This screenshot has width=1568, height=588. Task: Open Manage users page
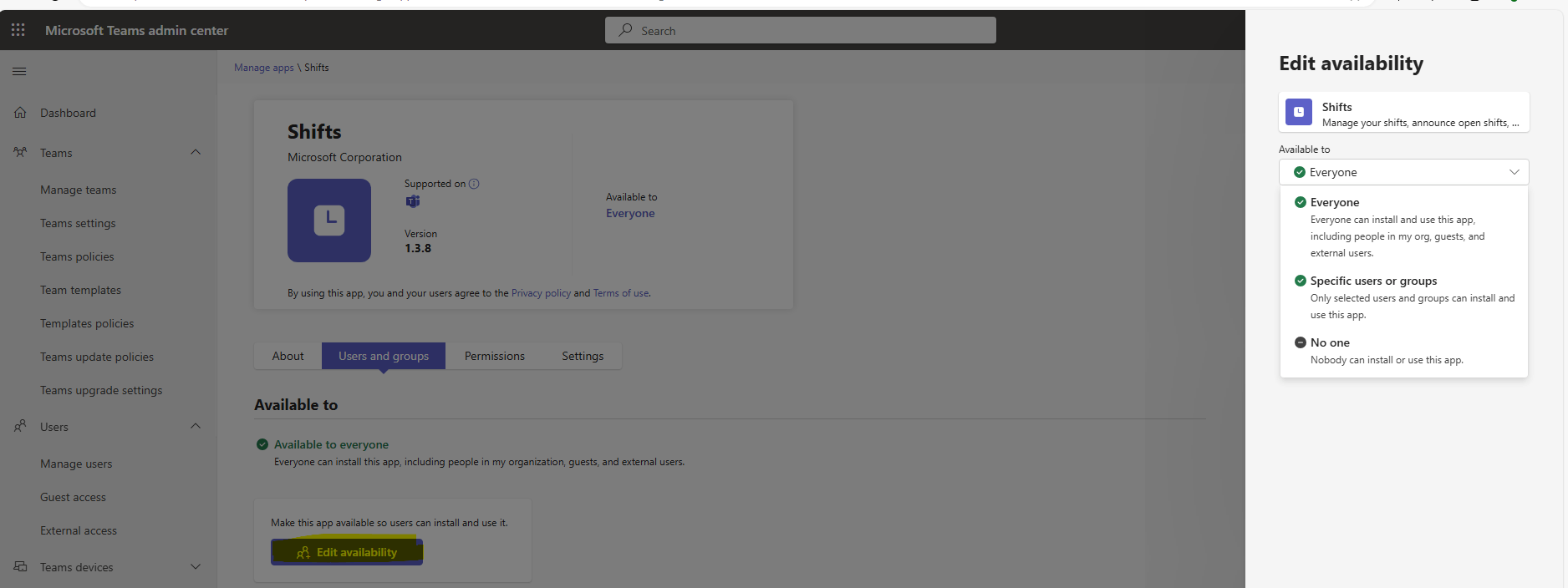tap(76, 464)
